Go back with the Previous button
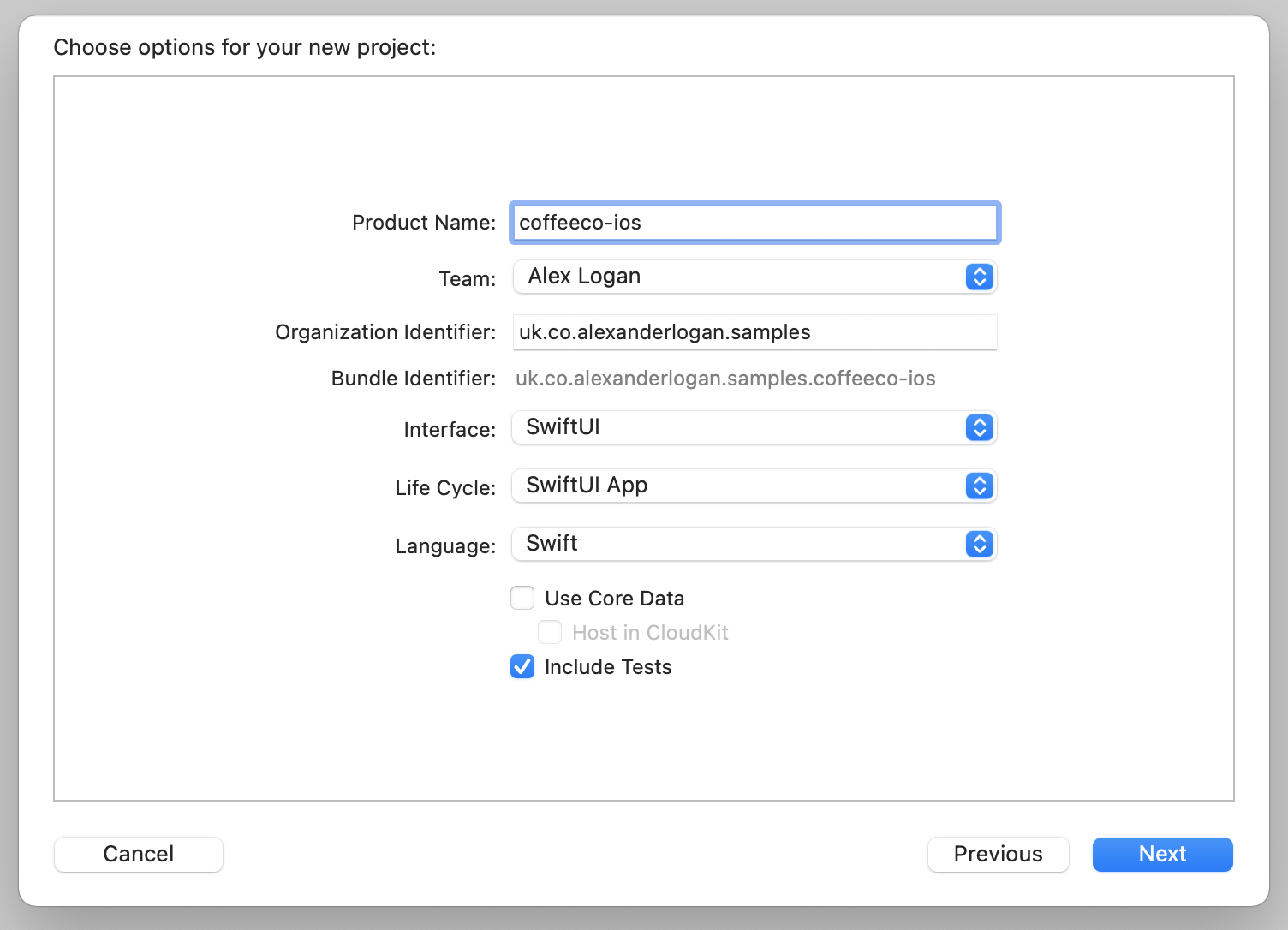Viewport: 1288px width, 930px height. 998,854
